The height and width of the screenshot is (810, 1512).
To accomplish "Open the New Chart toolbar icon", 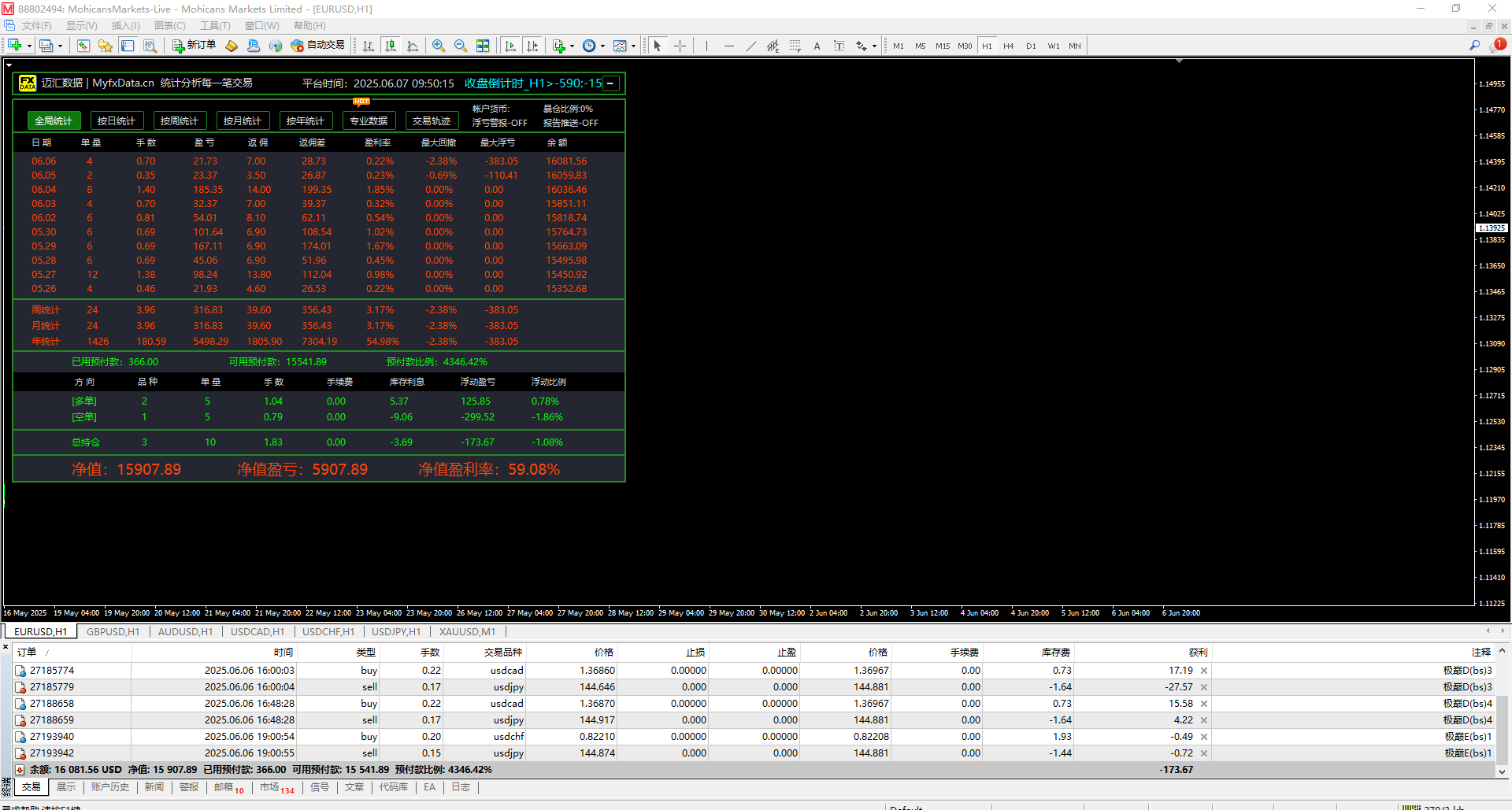I will click(x=14, y=46).
